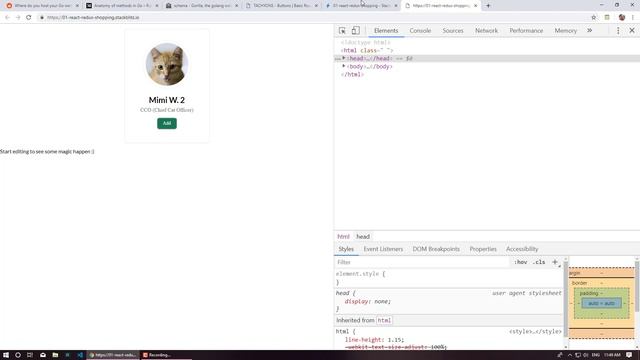
Task: Select the doctype html line
Action: coord(365,42)
